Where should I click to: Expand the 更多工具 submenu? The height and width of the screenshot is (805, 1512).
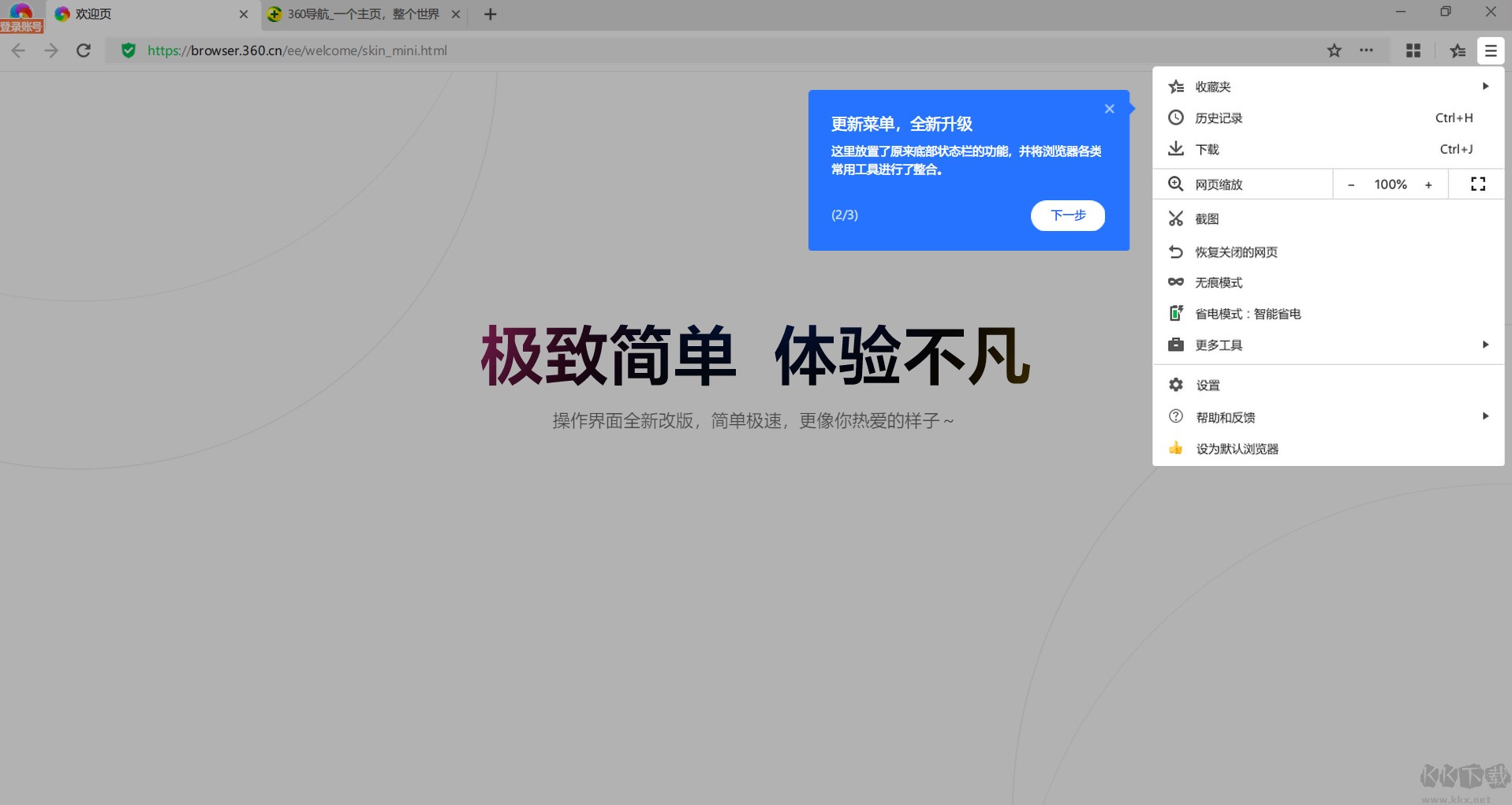click(x=1485, y=345)
